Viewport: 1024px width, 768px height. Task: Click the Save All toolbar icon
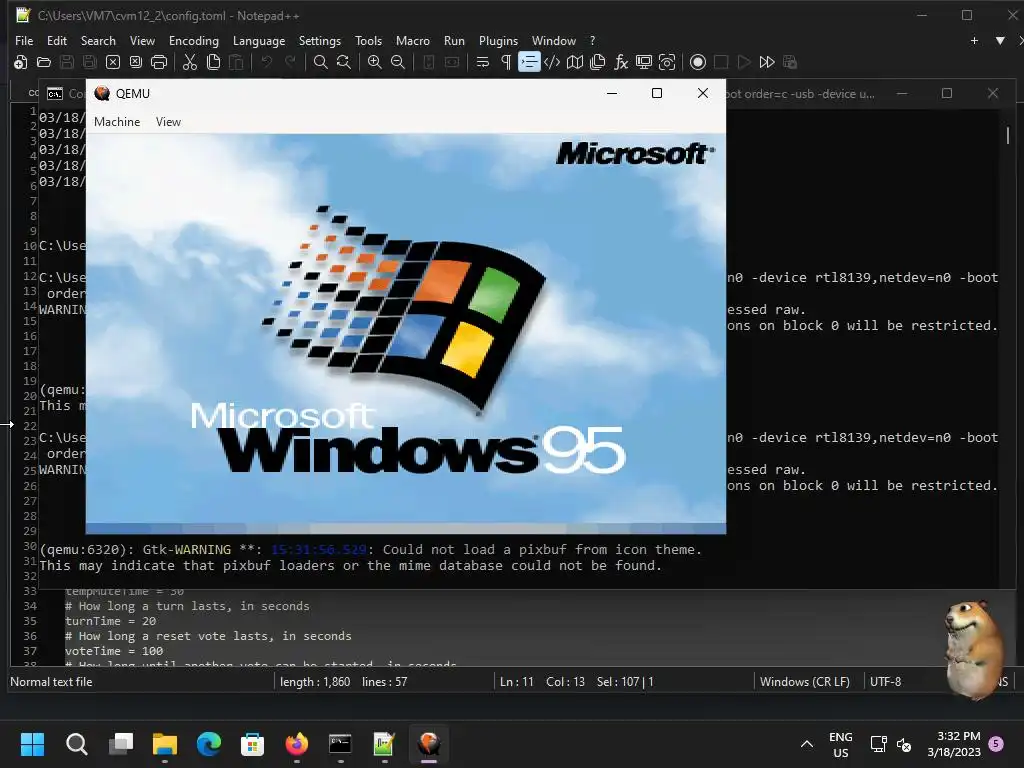(x=89, y=62)
